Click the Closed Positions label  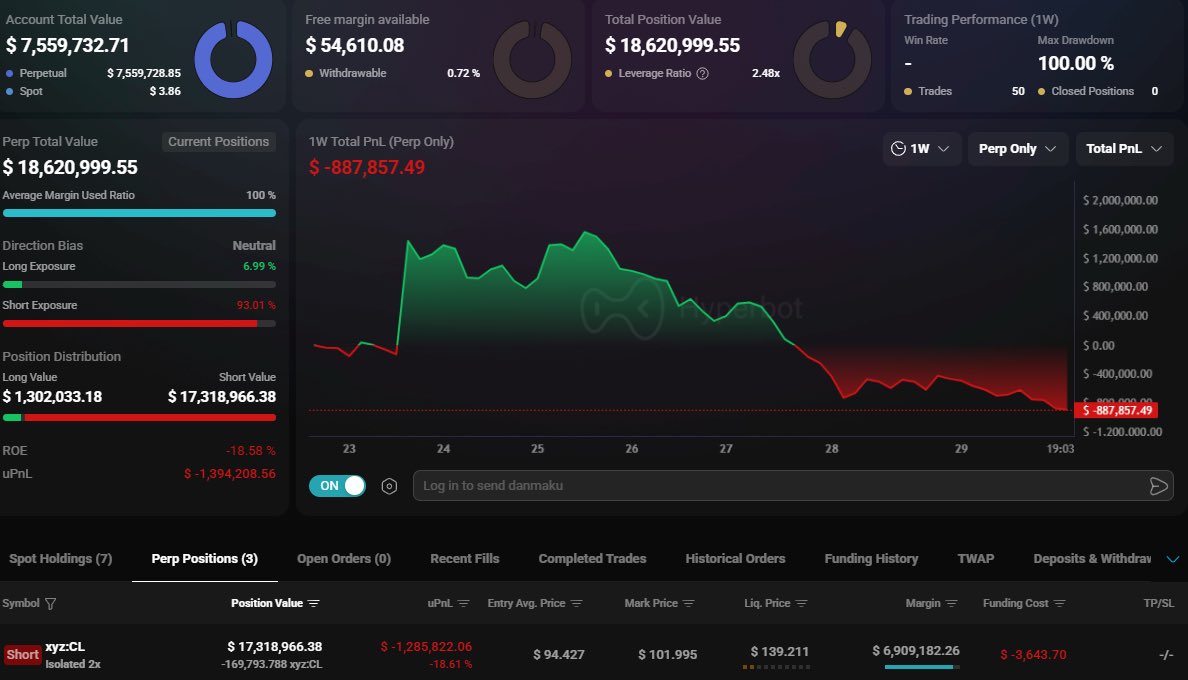pyautogui.click(x=1093, y=92)
